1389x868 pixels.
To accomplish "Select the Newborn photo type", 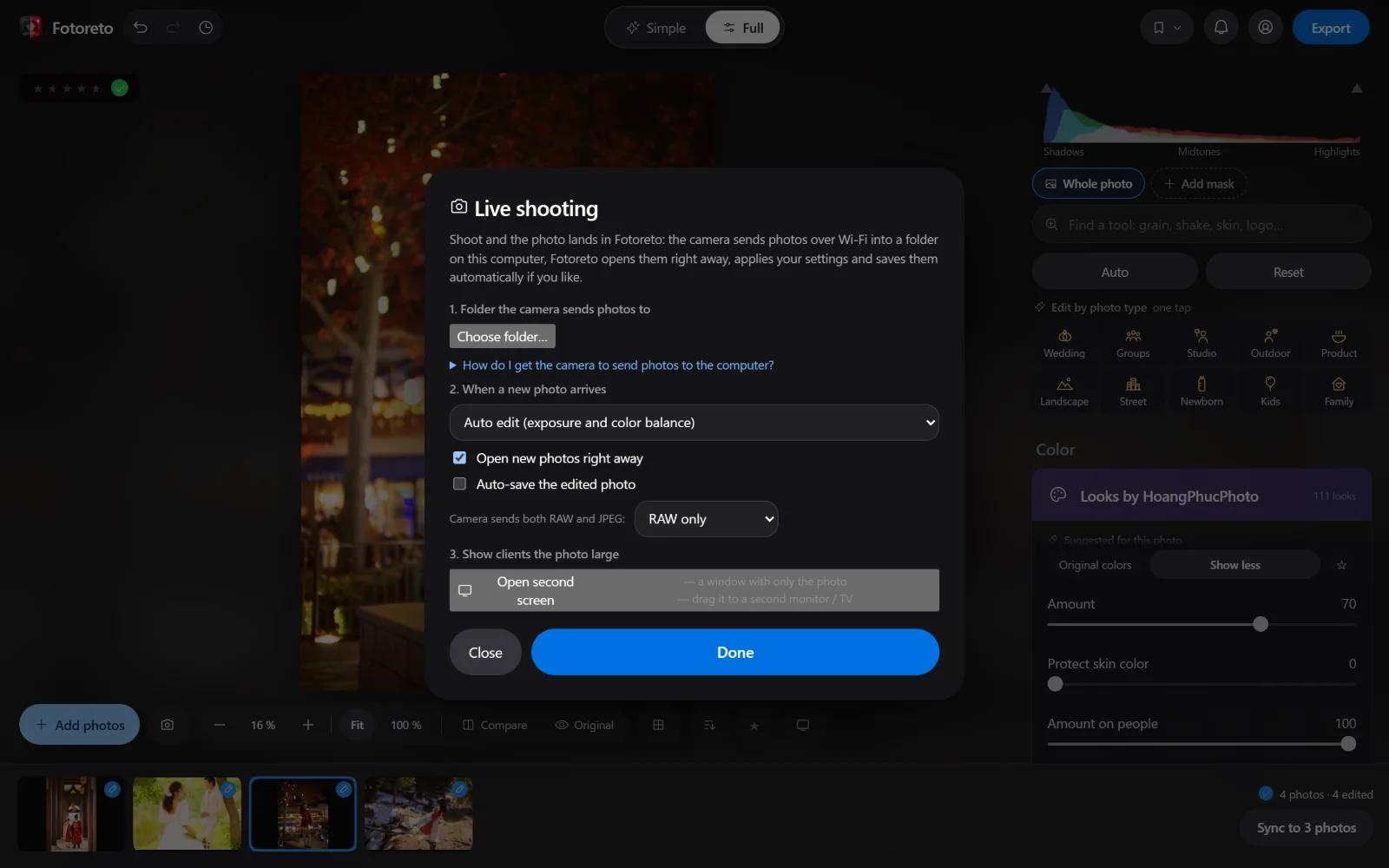I will [x=1201, y=391].
